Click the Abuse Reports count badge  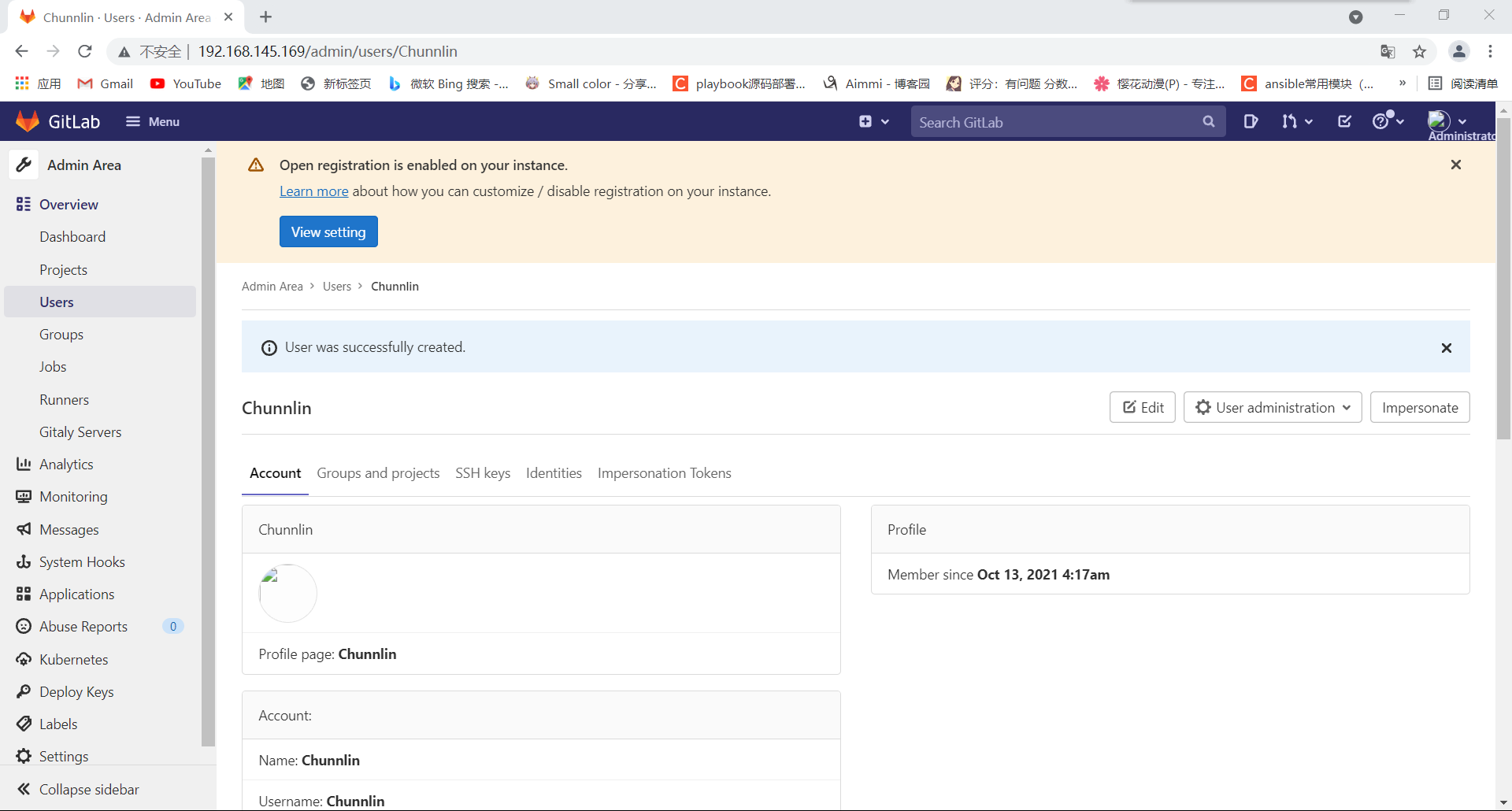click(x=173, y=627)
